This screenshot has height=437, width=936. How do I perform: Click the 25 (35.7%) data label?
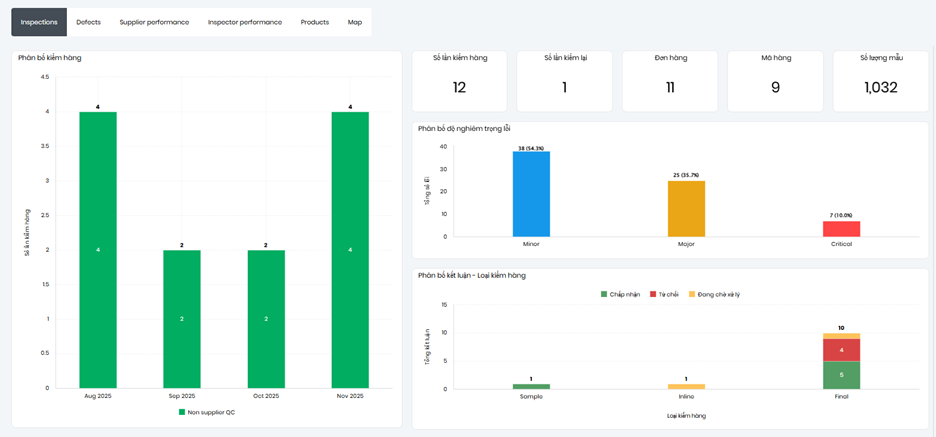tap(686, 177)
